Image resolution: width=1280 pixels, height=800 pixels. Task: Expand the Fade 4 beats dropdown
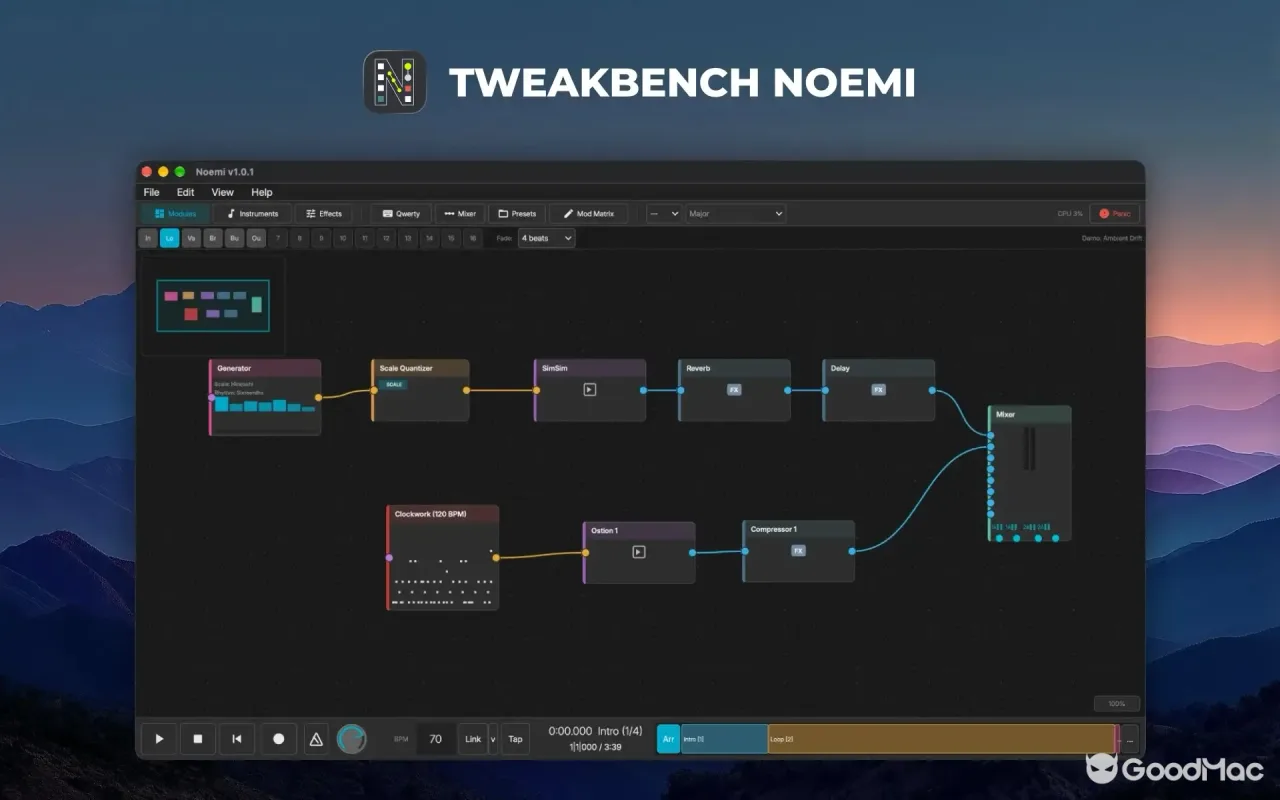[x=546, y=238]
